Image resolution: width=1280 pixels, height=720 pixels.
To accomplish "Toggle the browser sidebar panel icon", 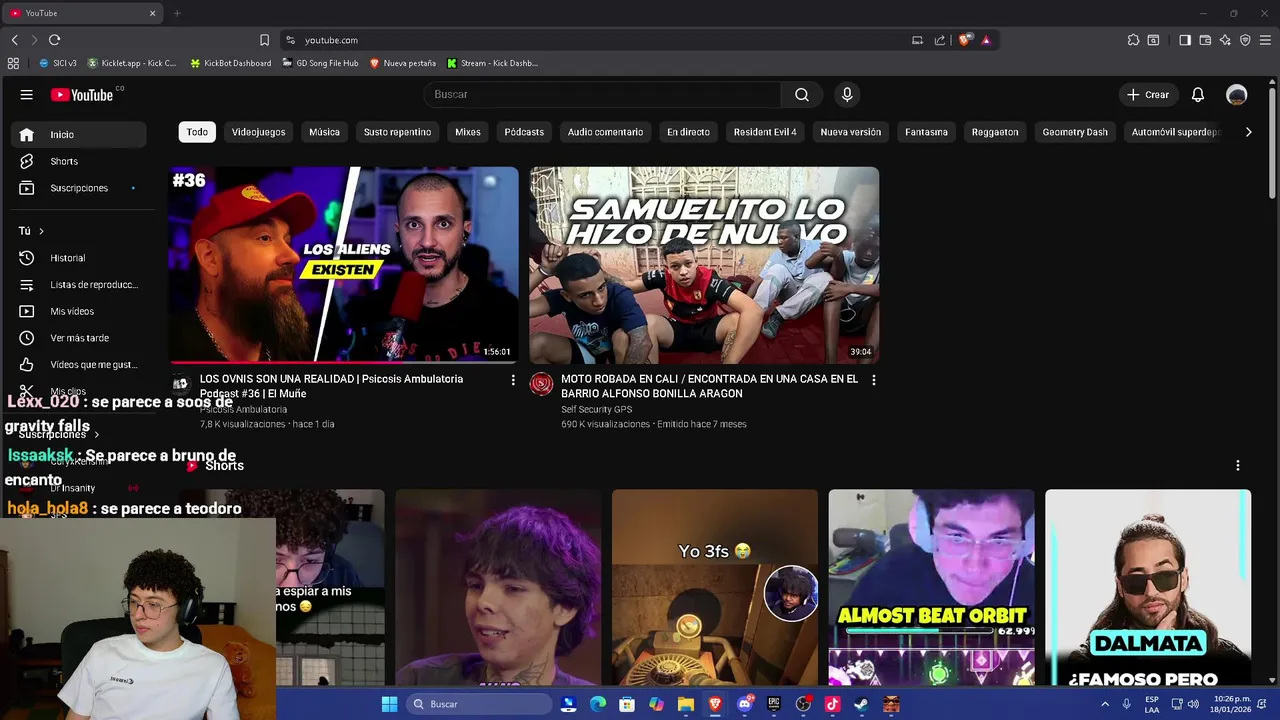I will pos(1185,40).
